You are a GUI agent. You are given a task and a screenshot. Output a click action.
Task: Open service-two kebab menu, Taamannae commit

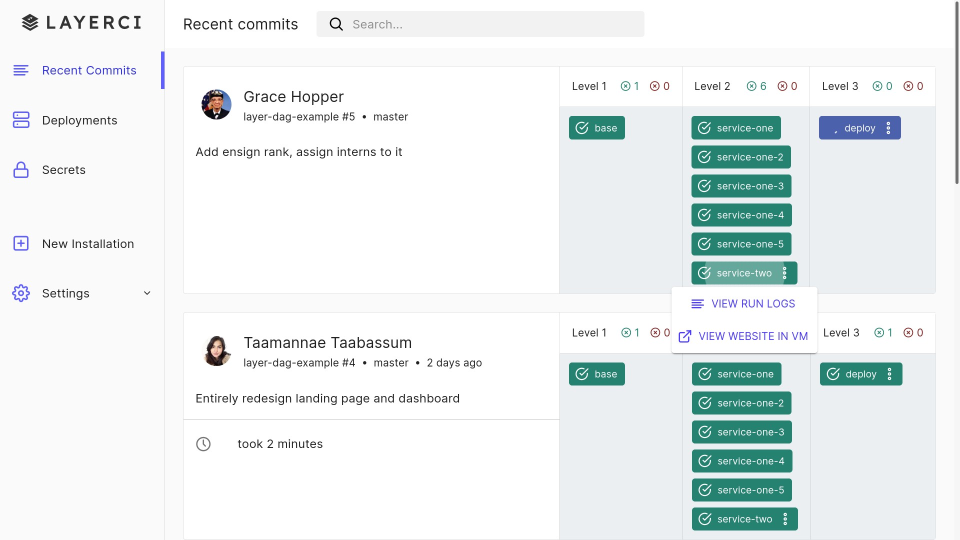pos(785,519)
